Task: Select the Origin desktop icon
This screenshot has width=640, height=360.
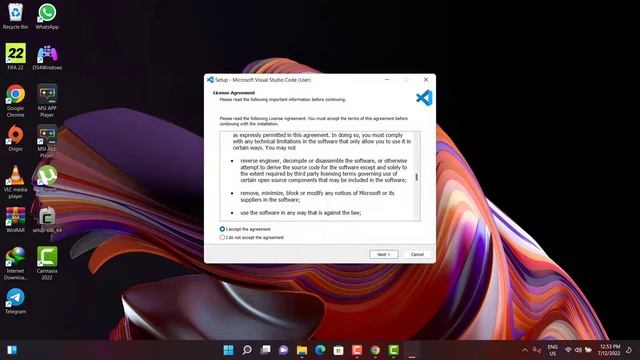Action: [x=15, y=138]
